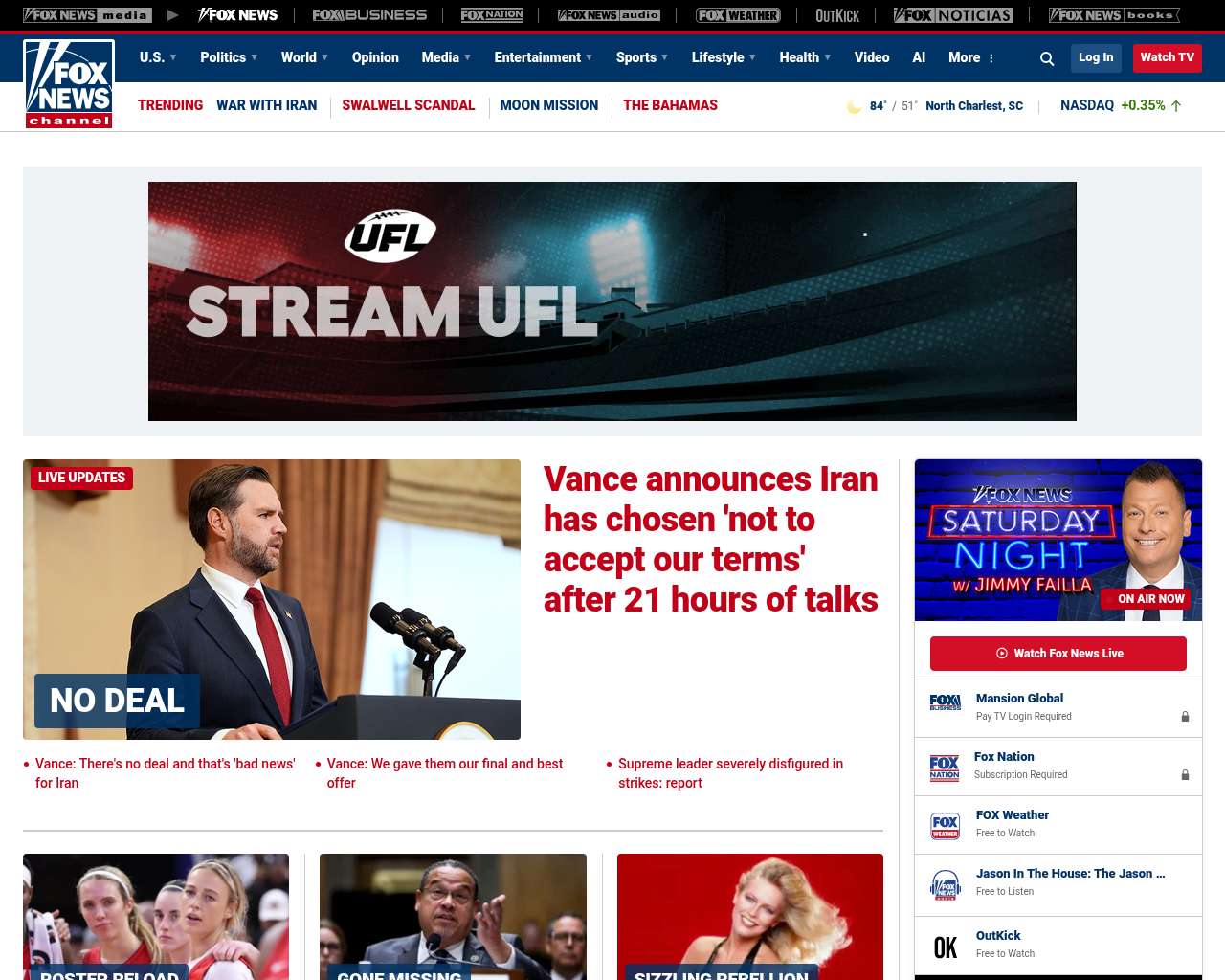This screenshot has height=980, width=1225.
Task: Open Fox Weather logo in top bar
Action: [x=738, y=15]
